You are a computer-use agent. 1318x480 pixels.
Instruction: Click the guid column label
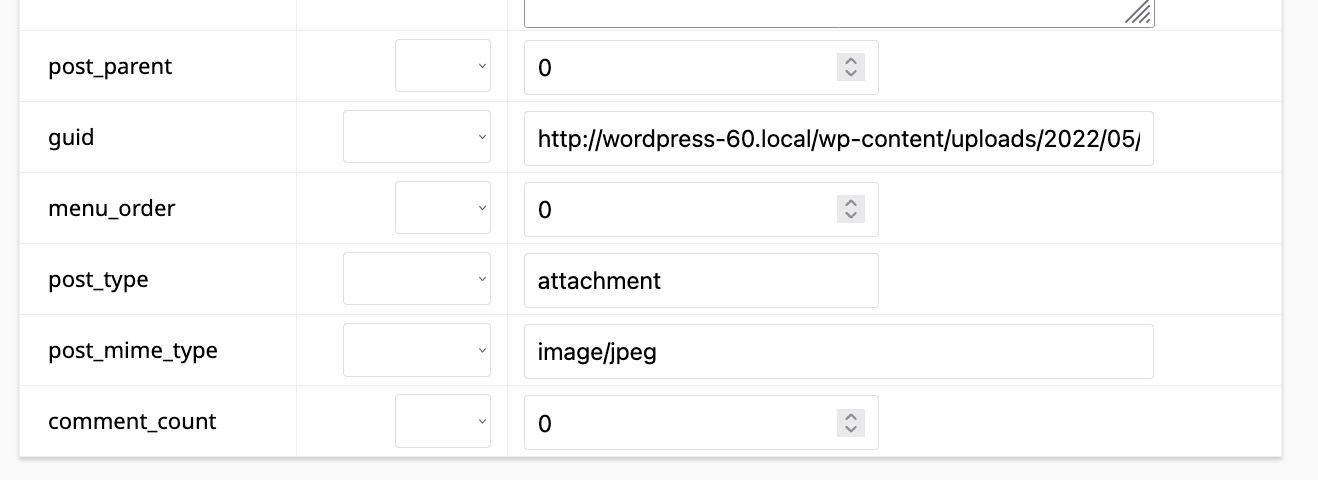click(x=71, y=138)
